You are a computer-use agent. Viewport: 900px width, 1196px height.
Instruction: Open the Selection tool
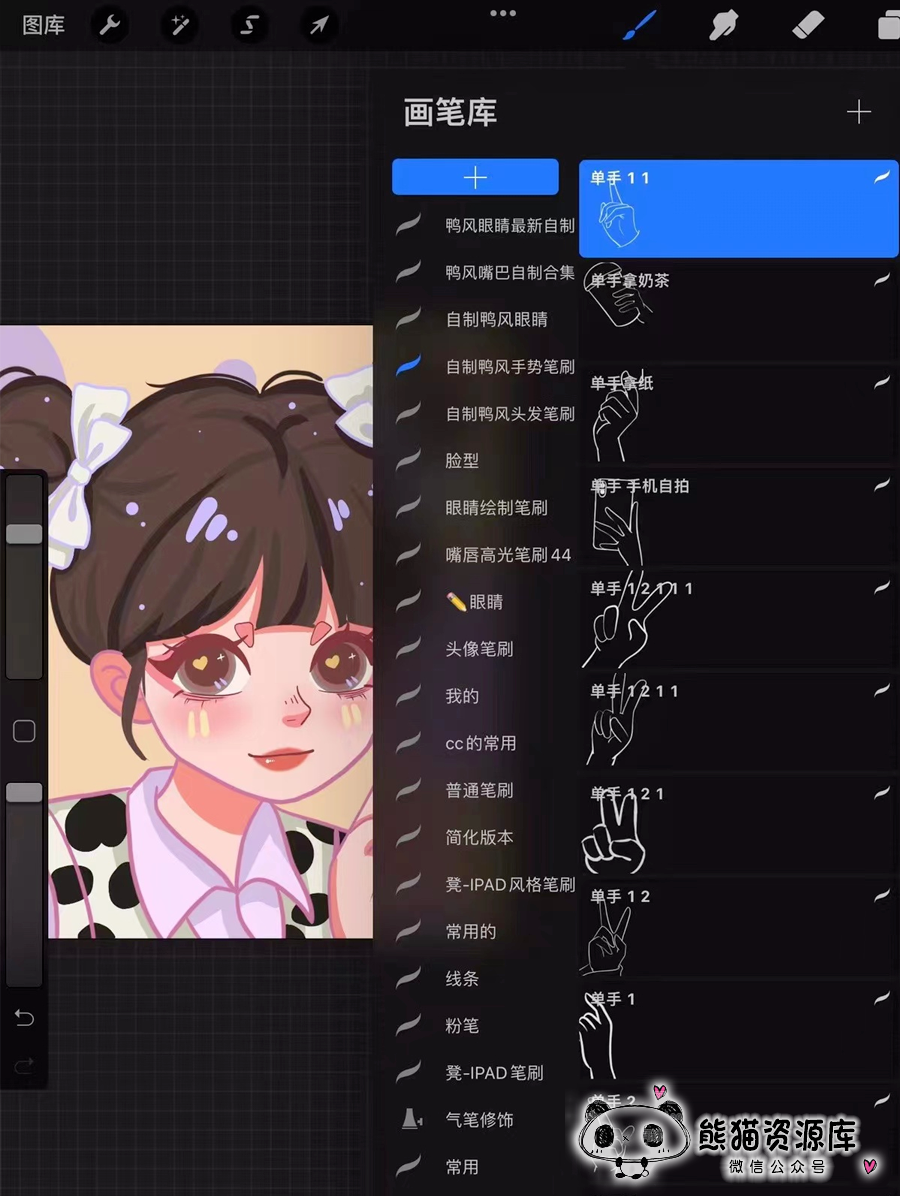pos(249,25)
